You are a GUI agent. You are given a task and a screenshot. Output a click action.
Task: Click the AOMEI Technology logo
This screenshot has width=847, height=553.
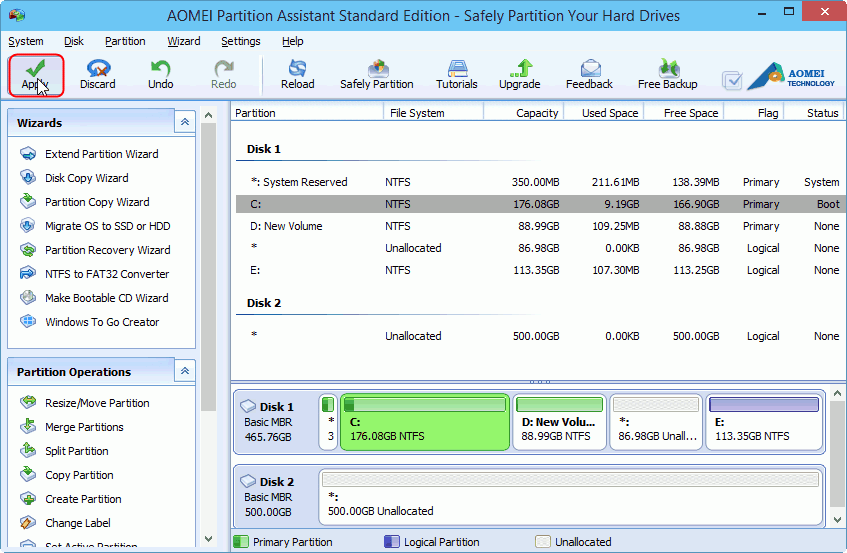tap(792, 76)
